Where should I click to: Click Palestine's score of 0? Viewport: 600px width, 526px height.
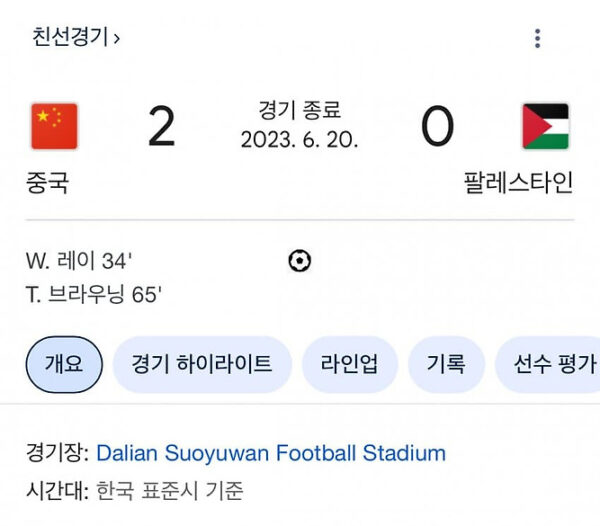437,127
